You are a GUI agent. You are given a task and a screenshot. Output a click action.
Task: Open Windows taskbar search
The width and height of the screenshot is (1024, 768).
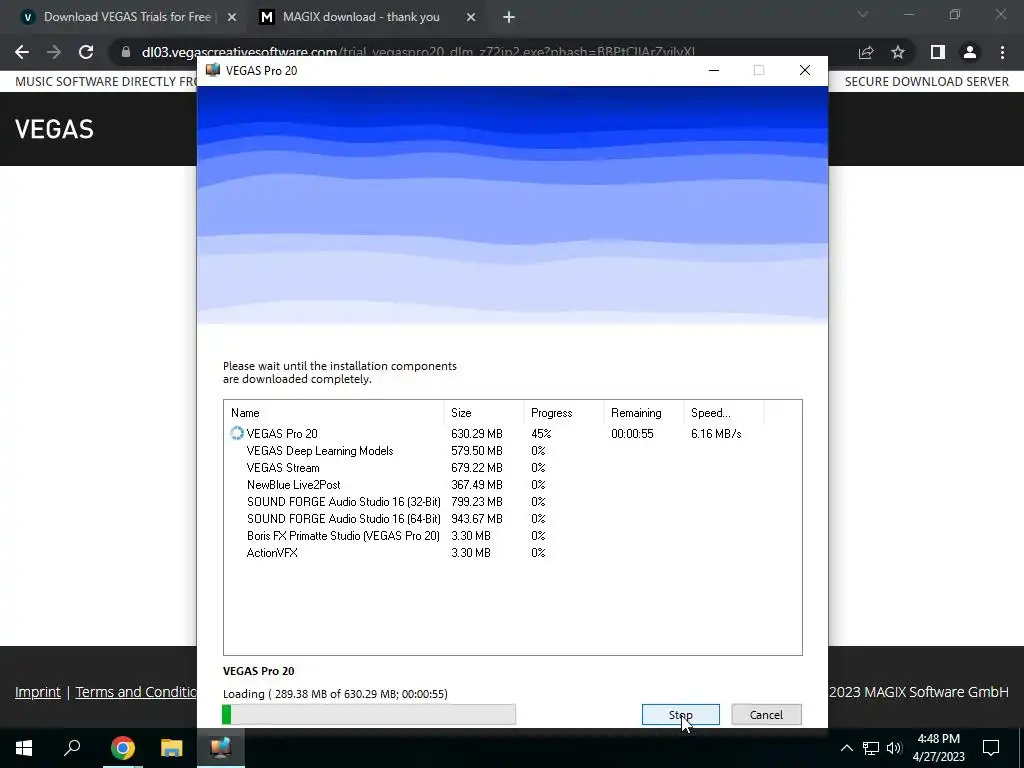point(72,748)
